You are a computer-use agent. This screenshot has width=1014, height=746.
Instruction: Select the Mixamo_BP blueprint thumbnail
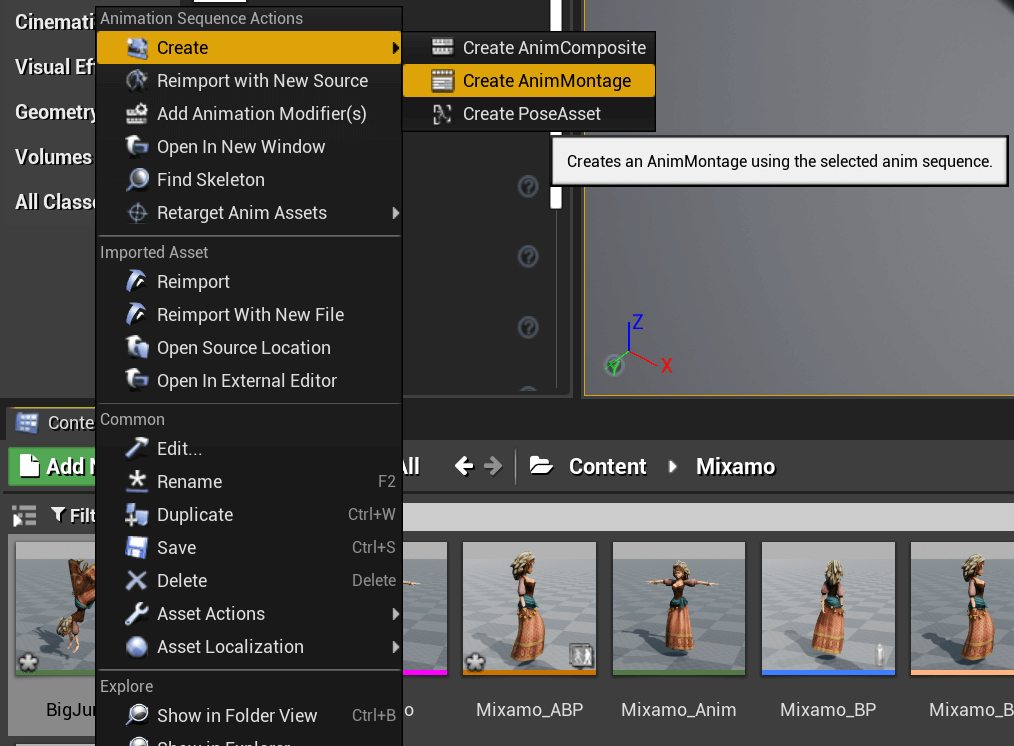[x=828, y=608]
